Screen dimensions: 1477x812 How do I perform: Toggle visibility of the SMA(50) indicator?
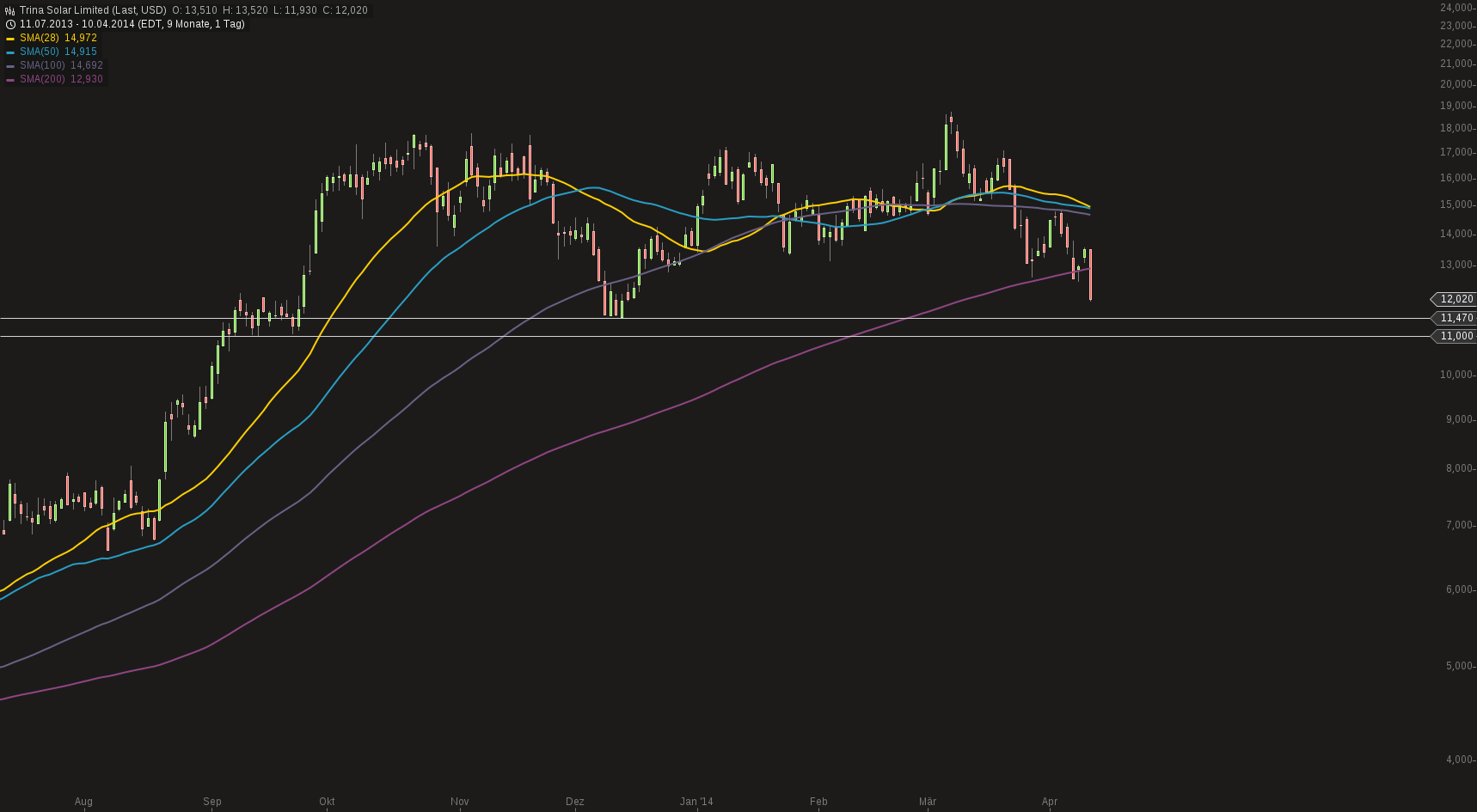coord(56,52)
